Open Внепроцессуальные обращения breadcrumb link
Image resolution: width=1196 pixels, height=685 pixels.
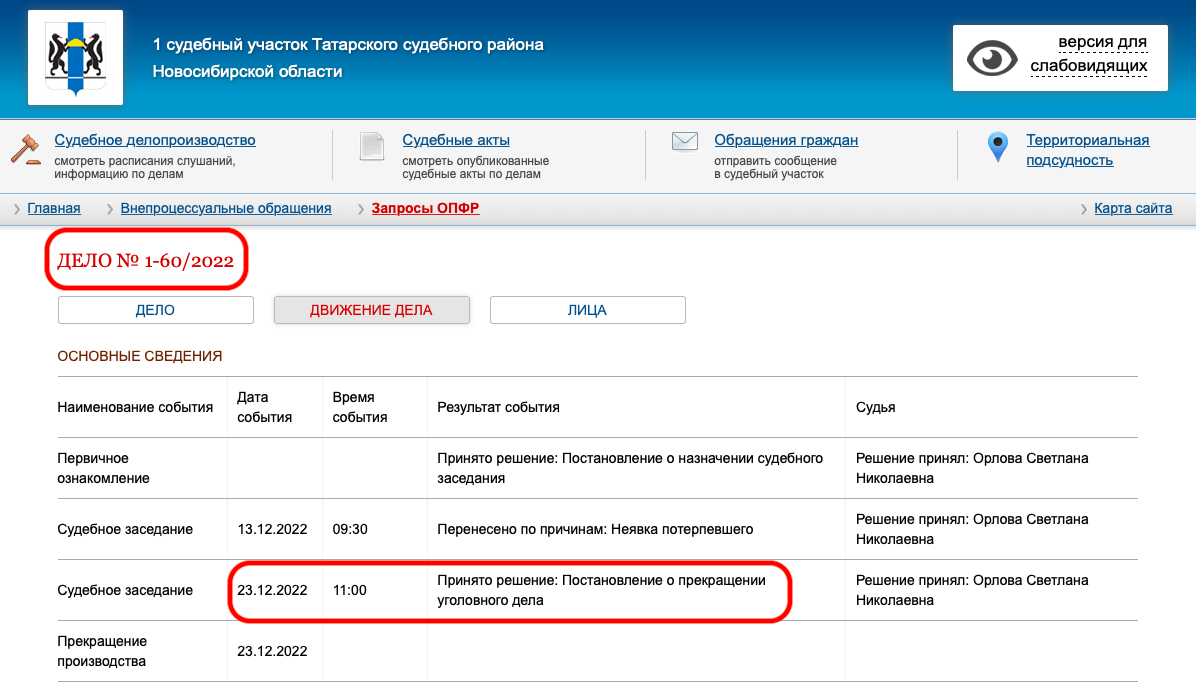225,208
